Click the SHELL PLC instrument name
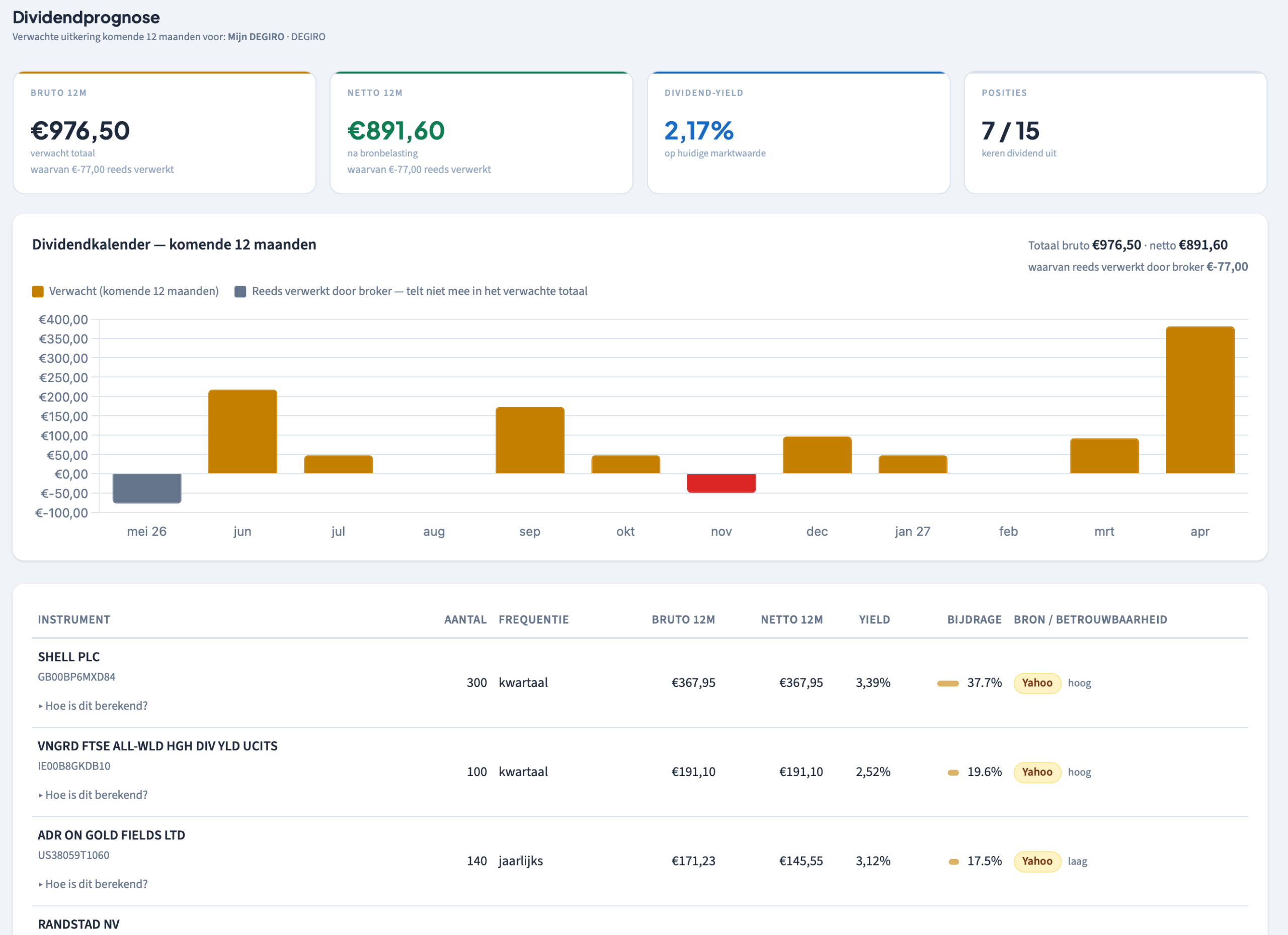This screenshot has width=1288, height=935. click(x=69, y=657)
